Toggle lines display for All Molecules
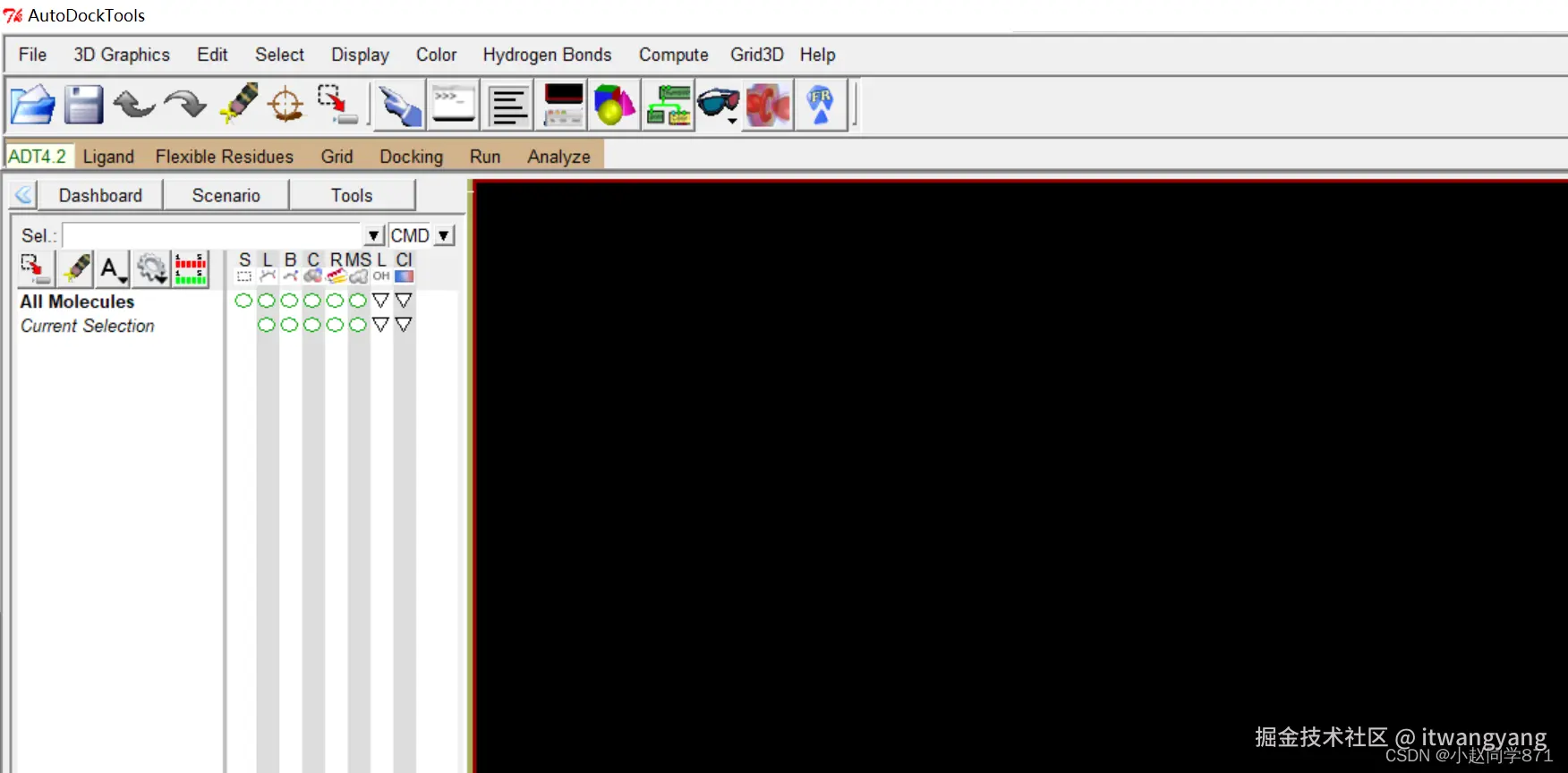The image size is (1568, 773). 267,301
